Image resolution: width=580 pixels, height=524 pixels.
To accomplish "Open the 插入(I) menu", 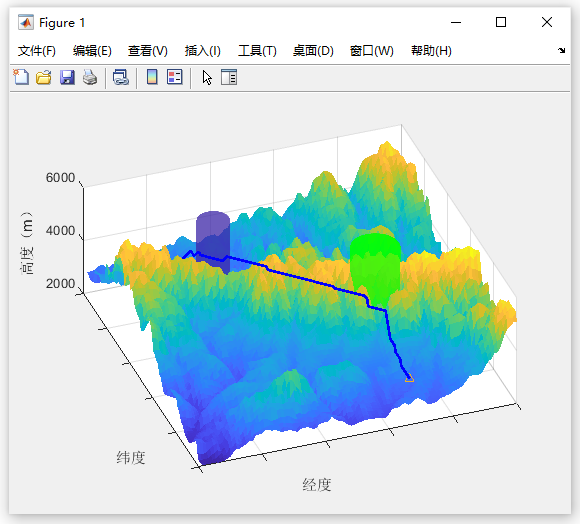I will click(203, 51).
